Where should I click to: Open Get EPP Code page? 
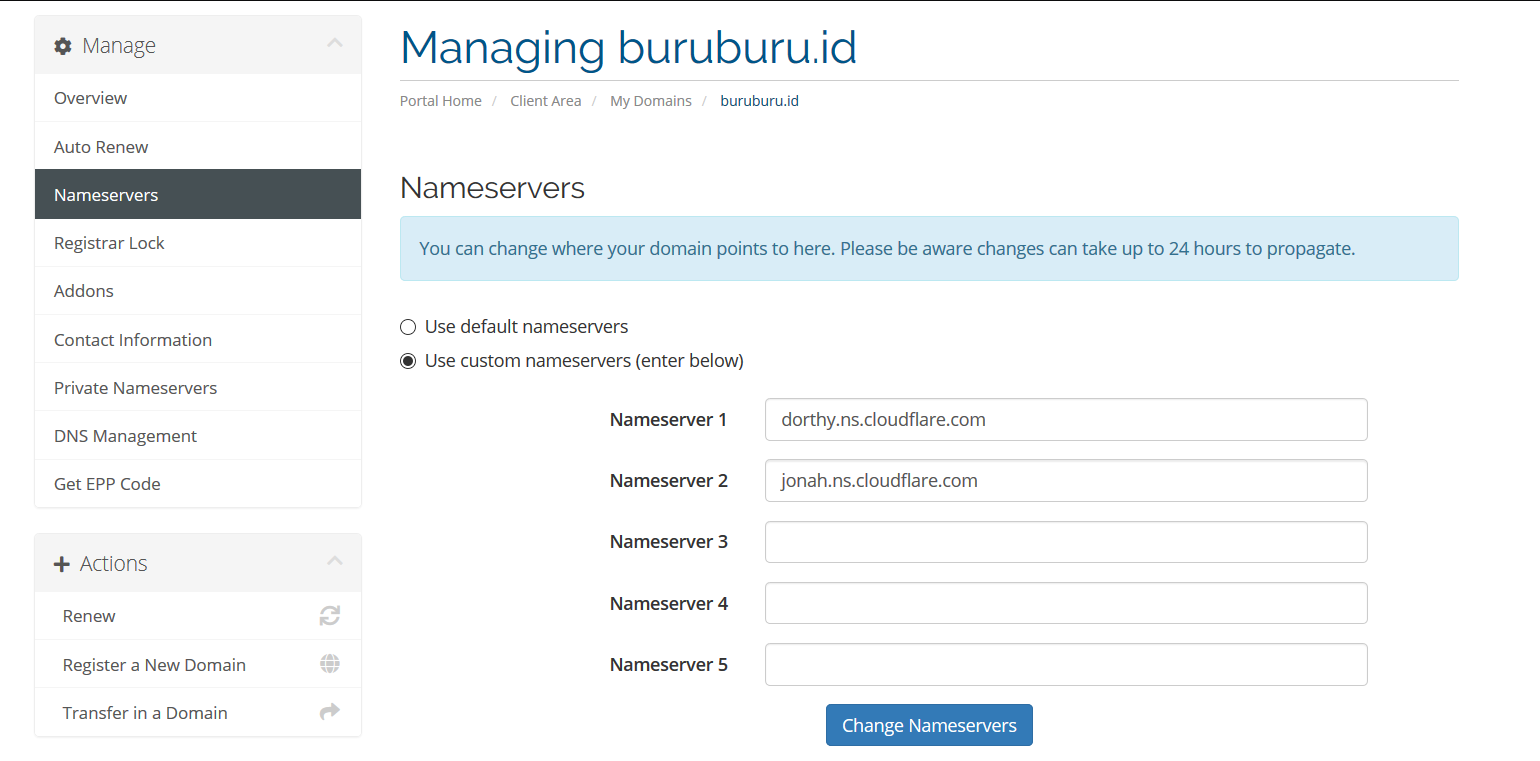tap(198, 484)
